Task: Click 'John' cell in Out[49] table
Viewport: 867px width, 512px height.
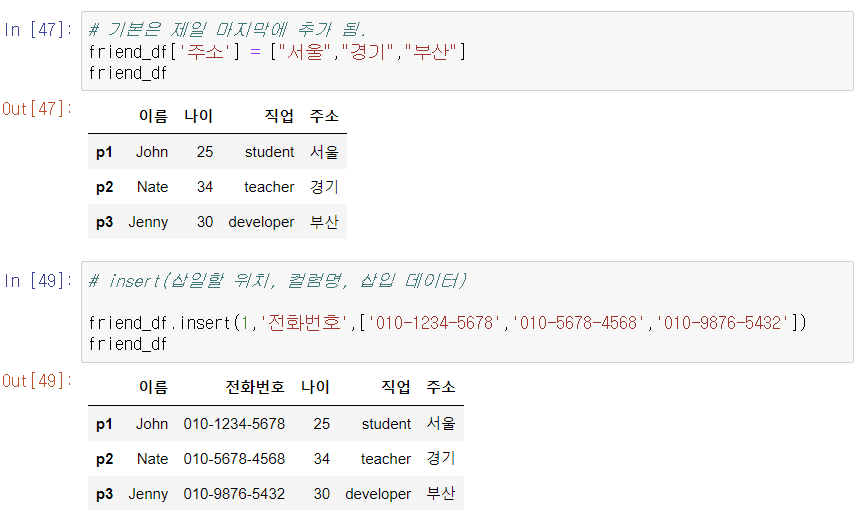Action: (152, 424)
